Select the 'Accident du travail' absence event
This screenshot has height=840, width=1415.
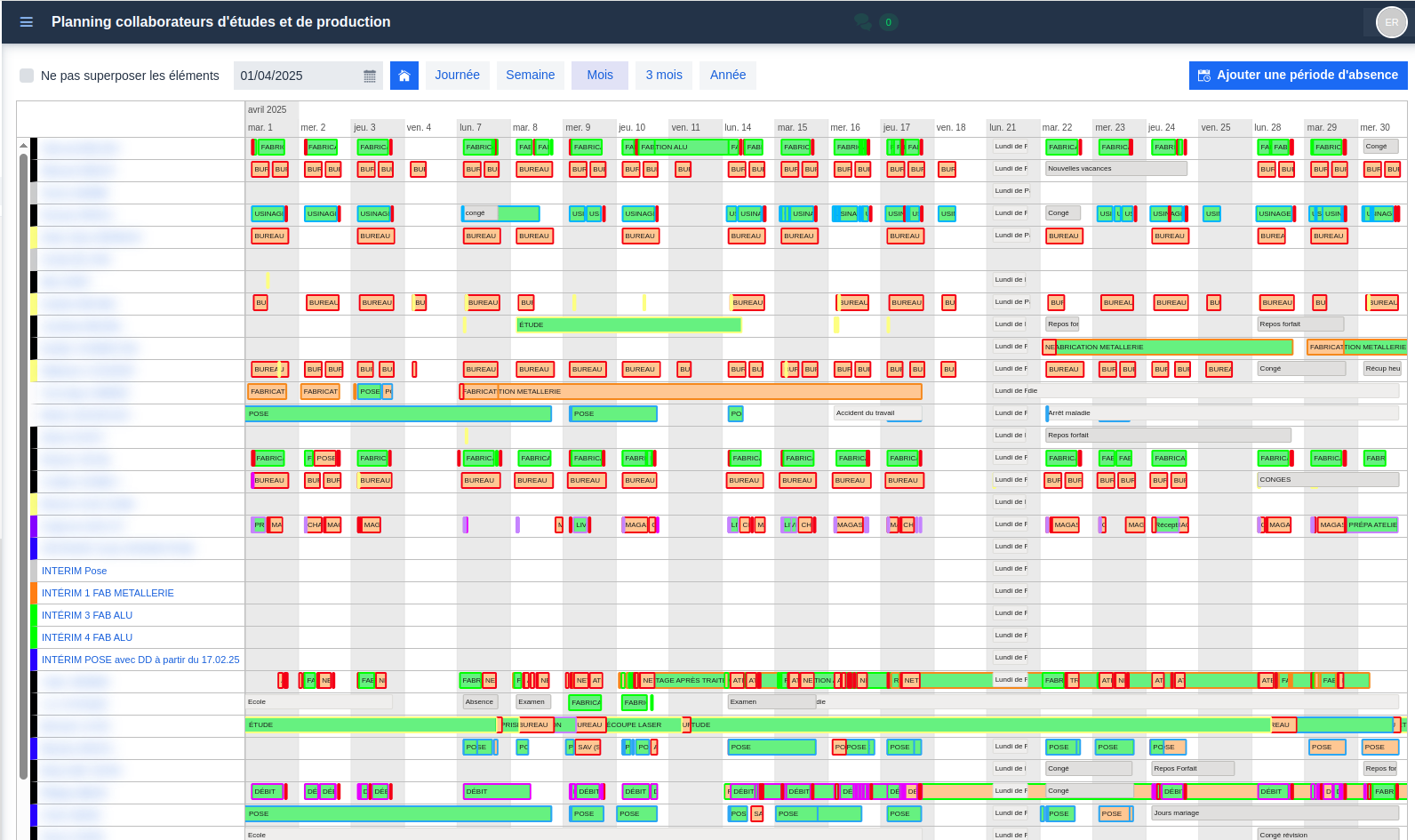tap(876, 413)
